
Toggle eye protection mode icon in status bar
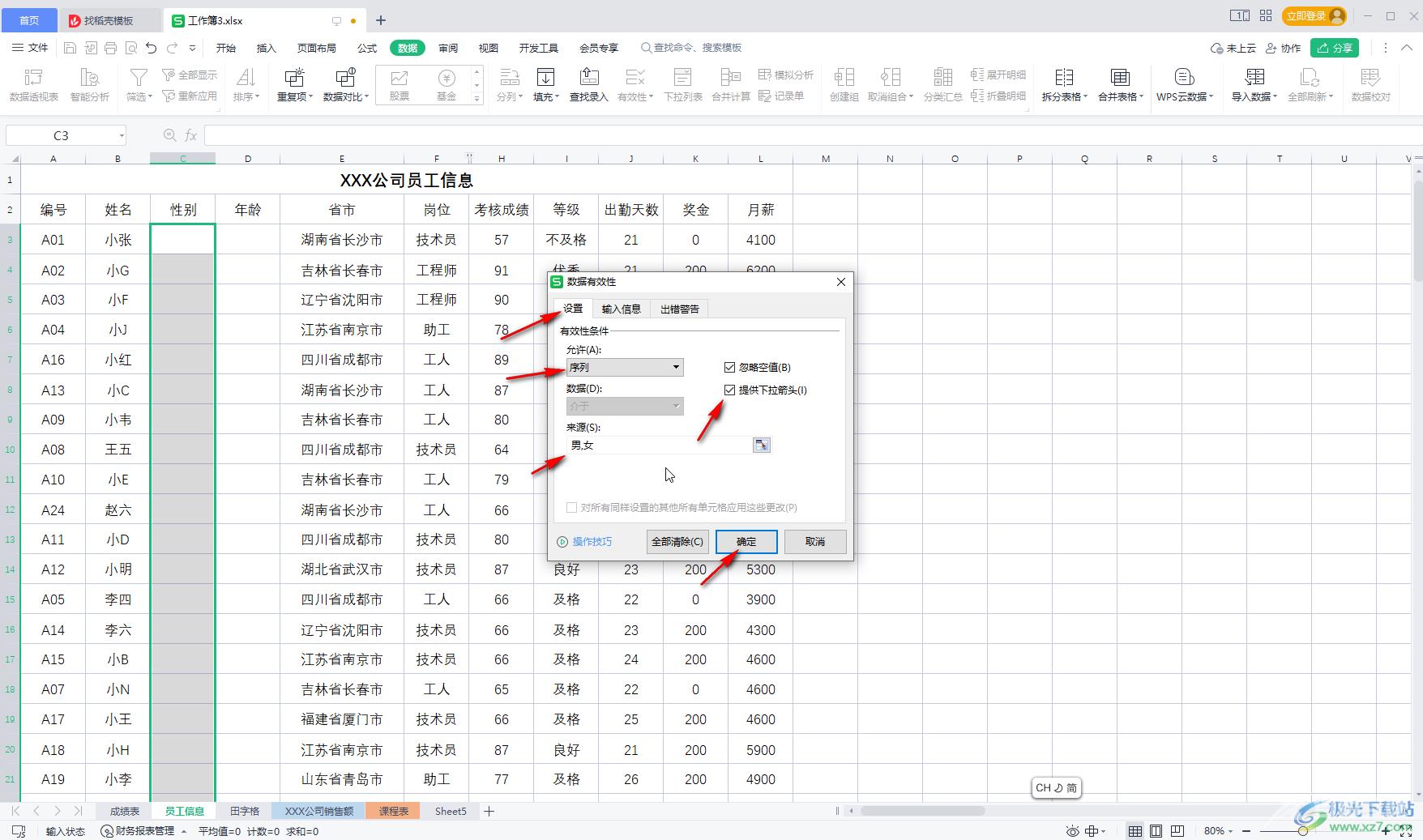pyautogui.click(x=1072, y=831)
